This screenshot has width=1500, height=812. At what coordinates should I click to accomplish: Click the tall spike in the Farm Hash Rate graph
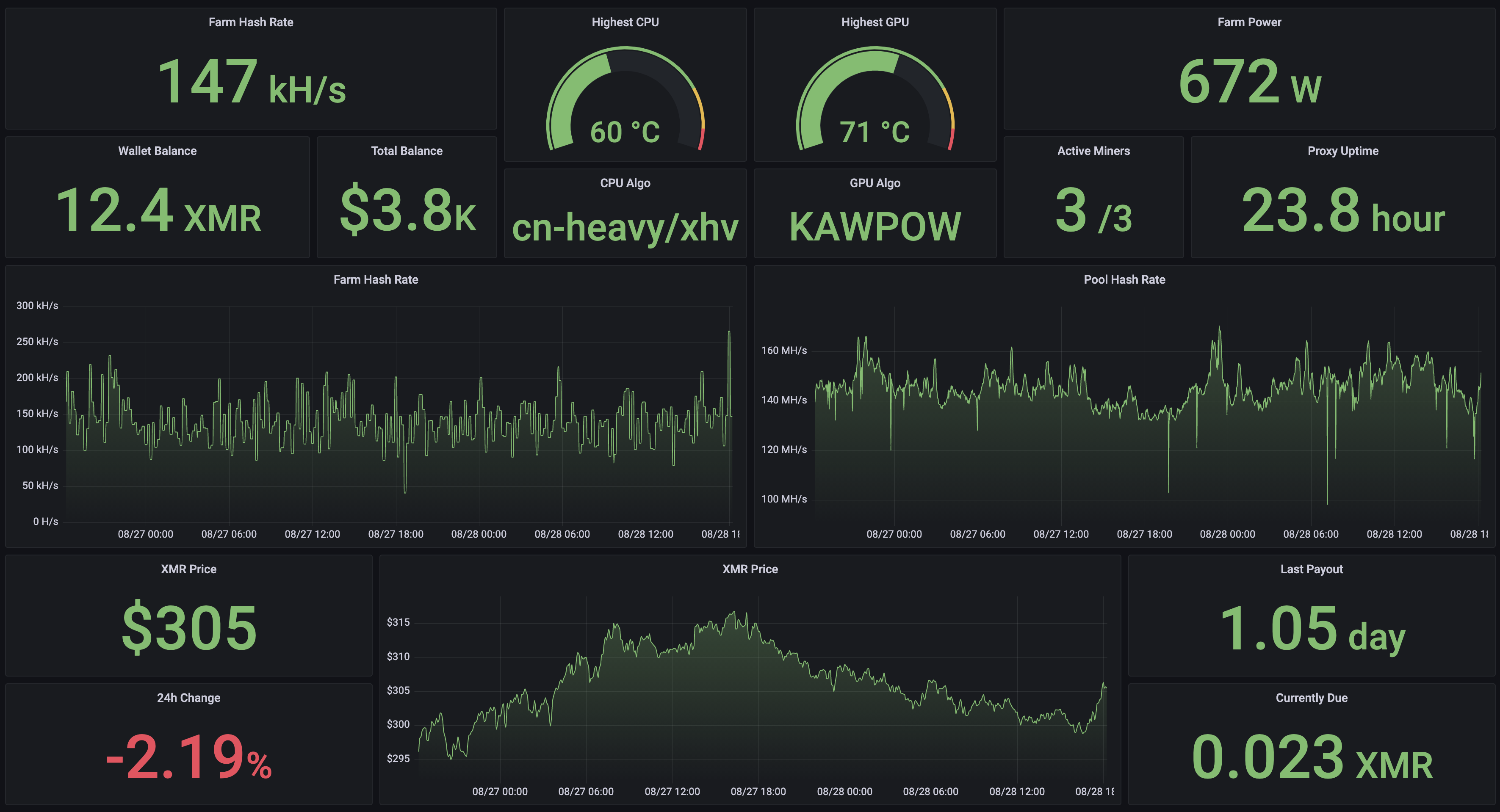point(729,333)
